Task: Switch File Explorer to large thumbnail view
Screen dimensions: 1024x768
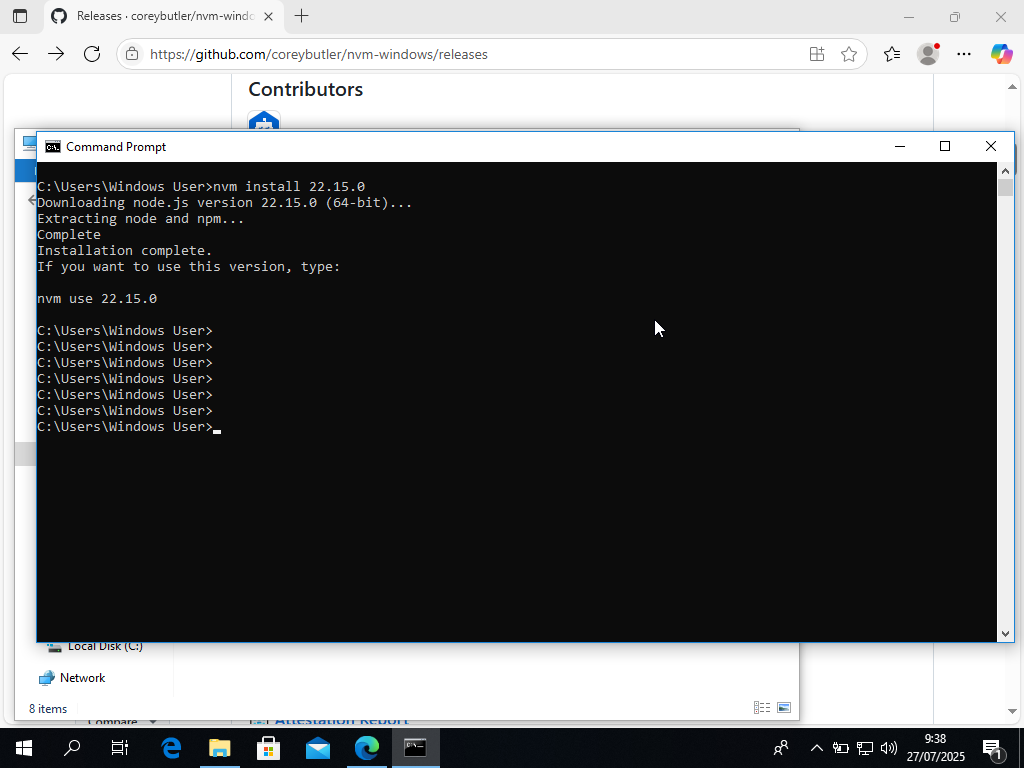Action: tap(785, 707)
